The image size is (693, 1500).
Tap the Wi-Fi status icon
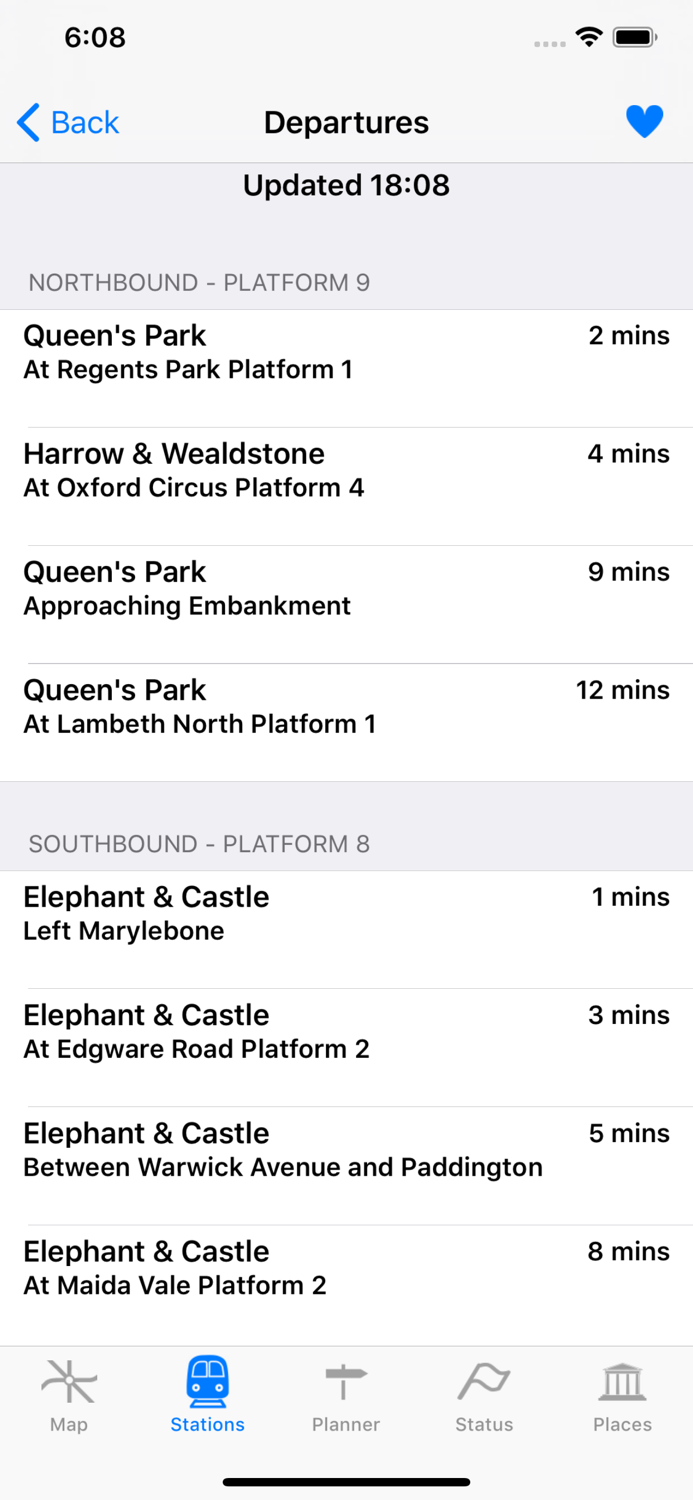[588, 36]
